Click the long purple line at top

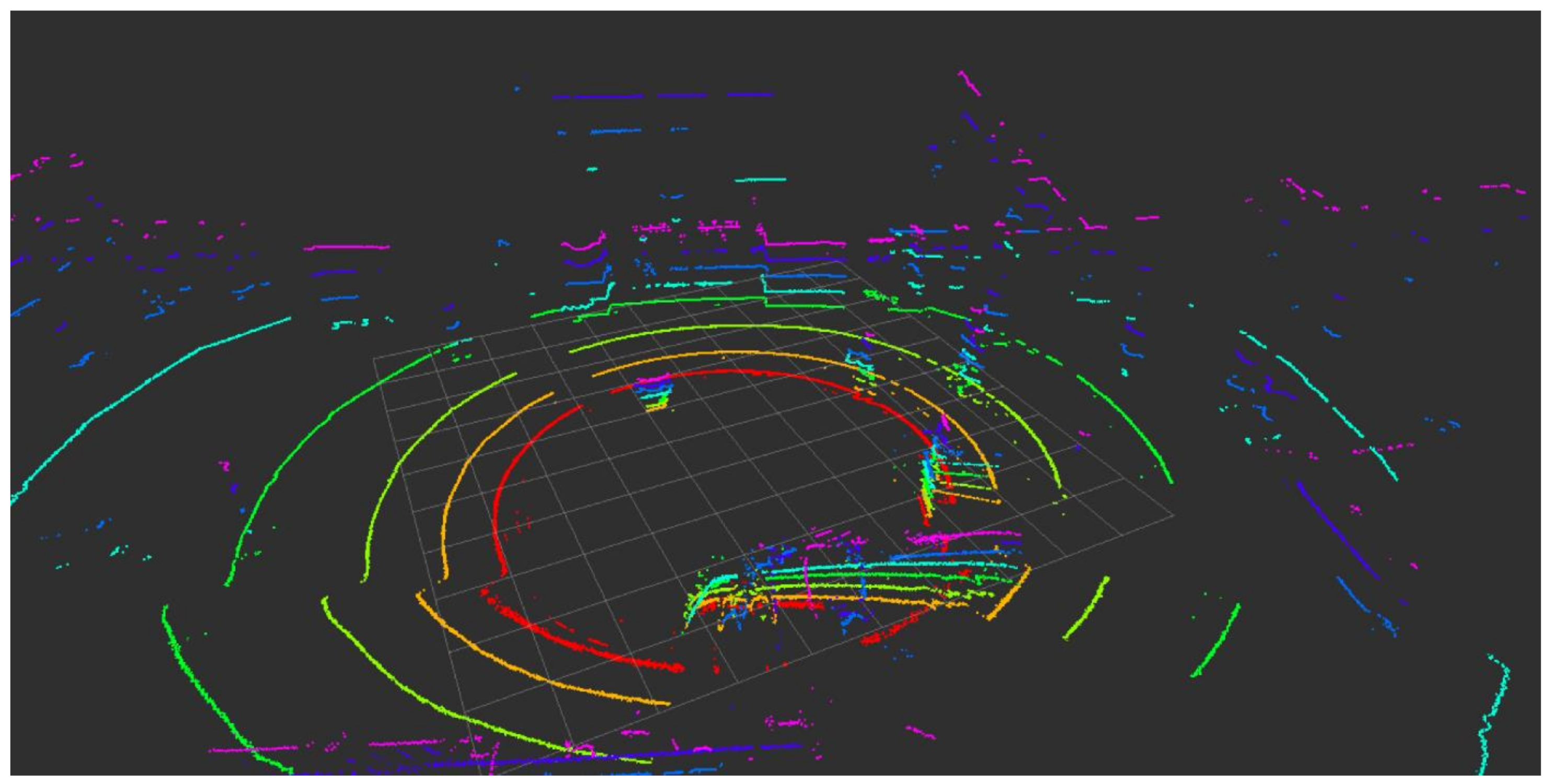608,96
